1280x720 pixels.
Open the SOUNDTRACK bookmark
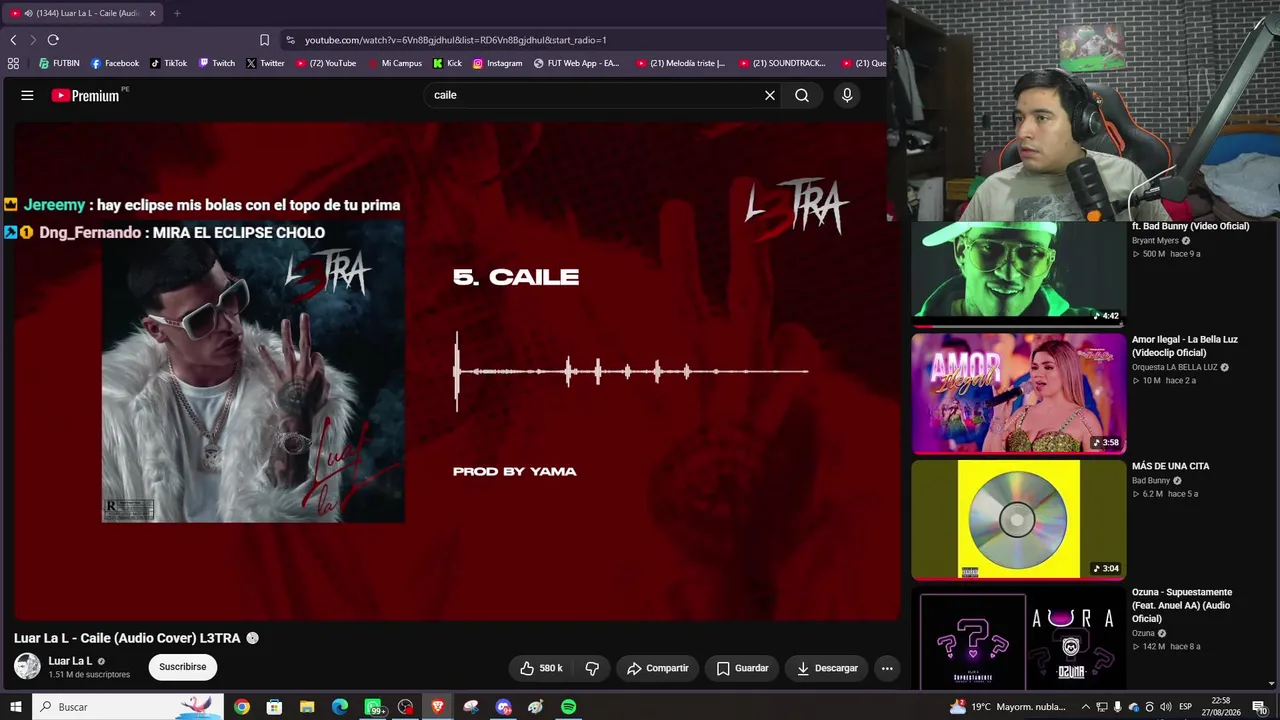[782, 63]
